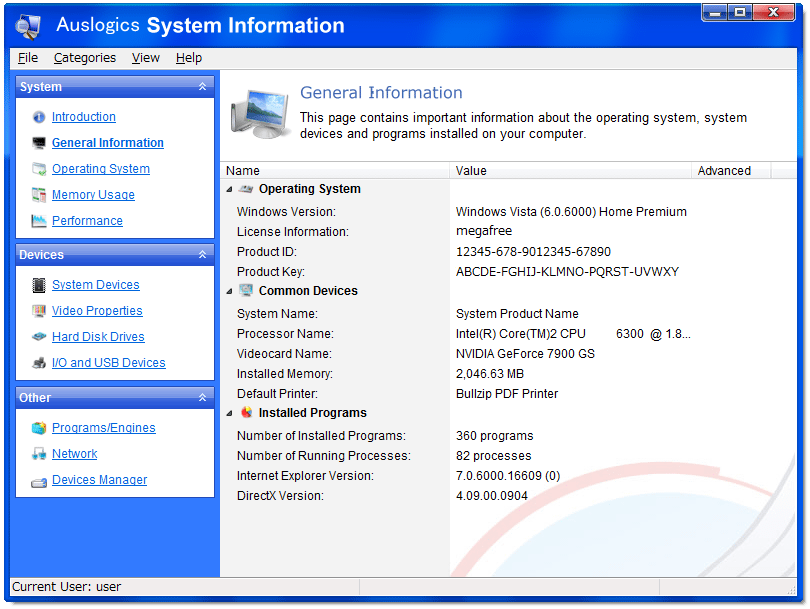Click the Hard Disk Drives icon
This screenshot has height=609, width=810.
click(39, 337)
